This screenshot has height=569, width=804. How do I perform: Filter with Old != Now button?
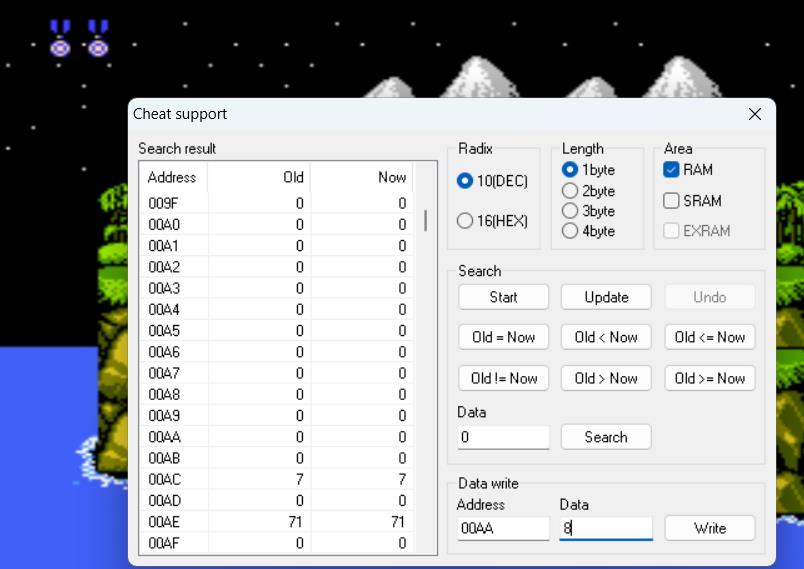[x=504, y=378]
